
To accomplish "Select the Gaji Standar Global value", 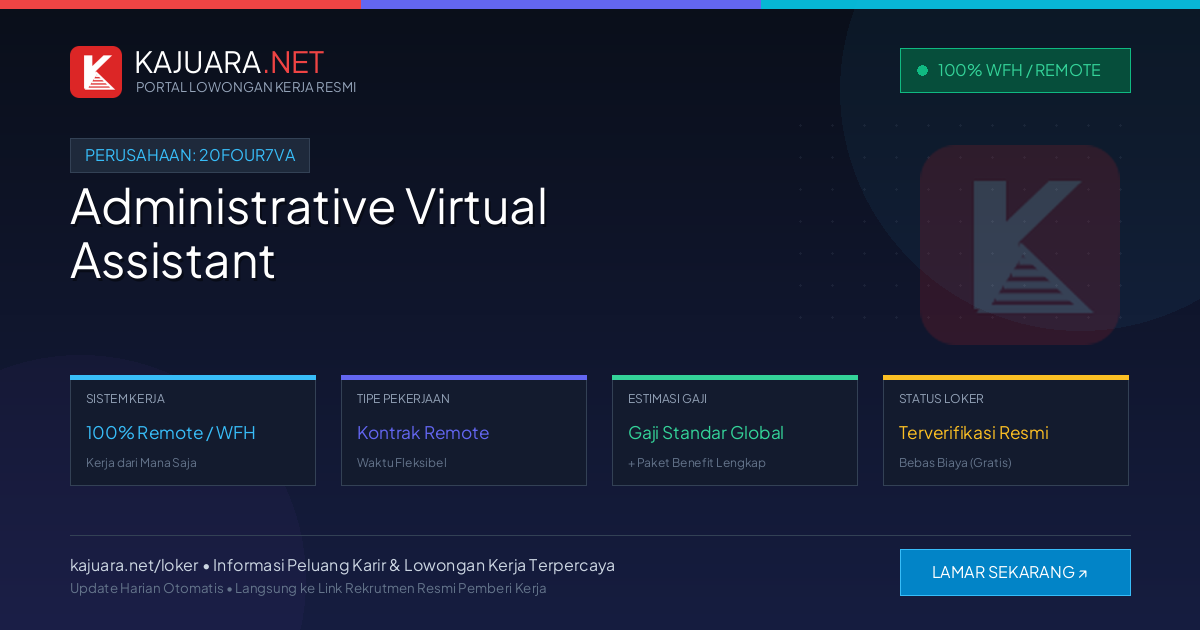I will pos(706,433).
